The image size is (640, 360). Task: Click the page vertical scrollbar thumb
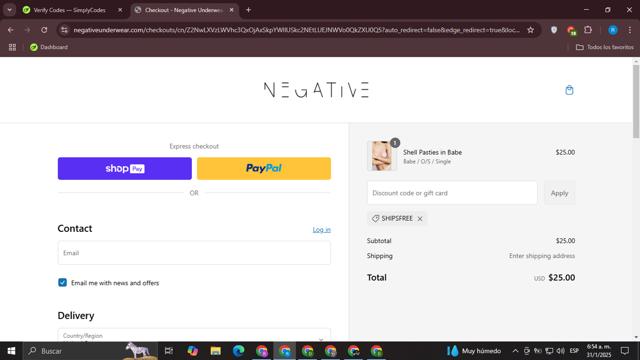coord(636,101)
